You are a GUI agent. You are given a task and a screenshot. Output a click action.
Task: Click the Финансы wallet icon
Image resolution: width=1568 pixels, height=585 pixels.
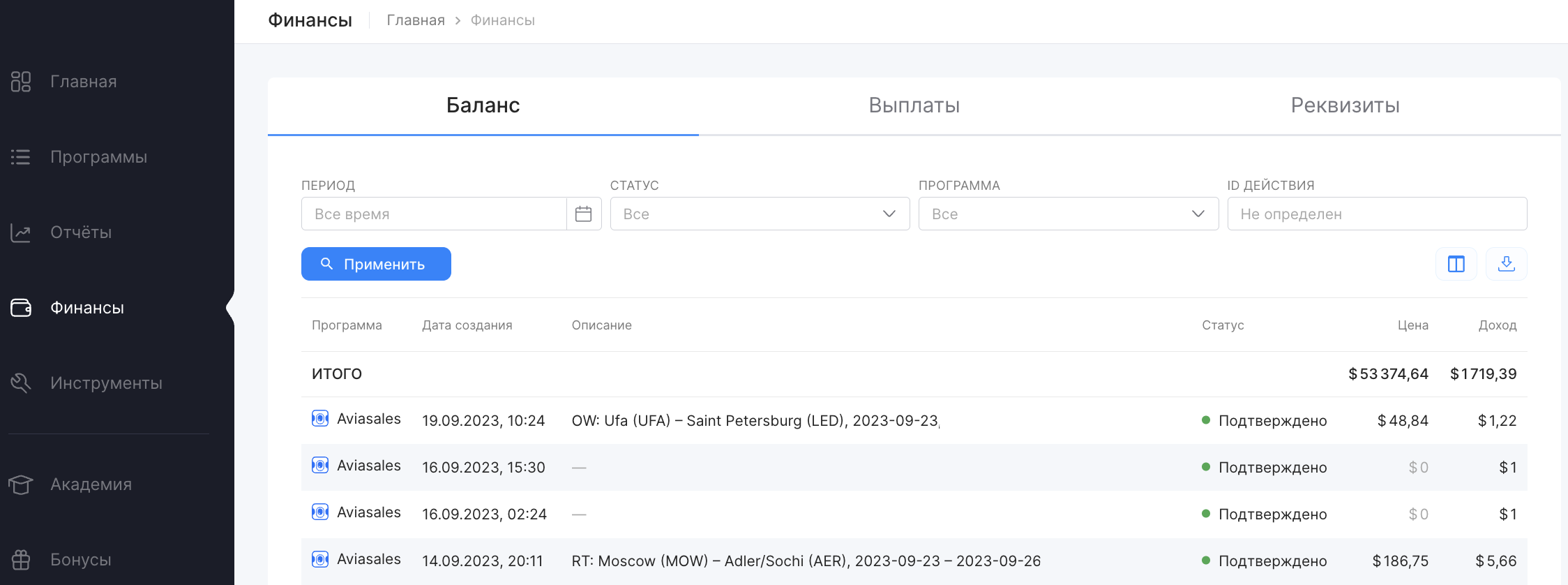[21, 308]
